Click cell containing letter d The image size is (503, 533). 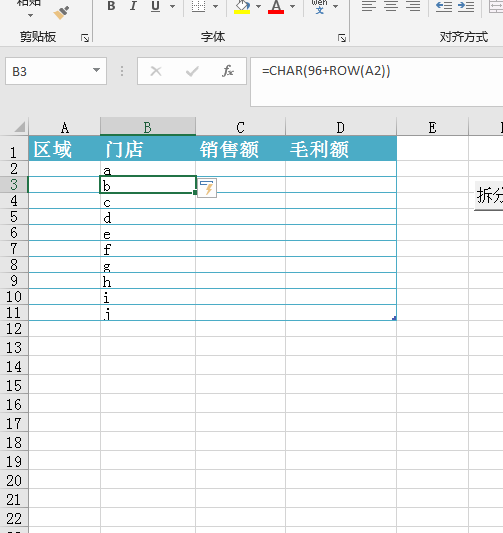tap(148, 217)
